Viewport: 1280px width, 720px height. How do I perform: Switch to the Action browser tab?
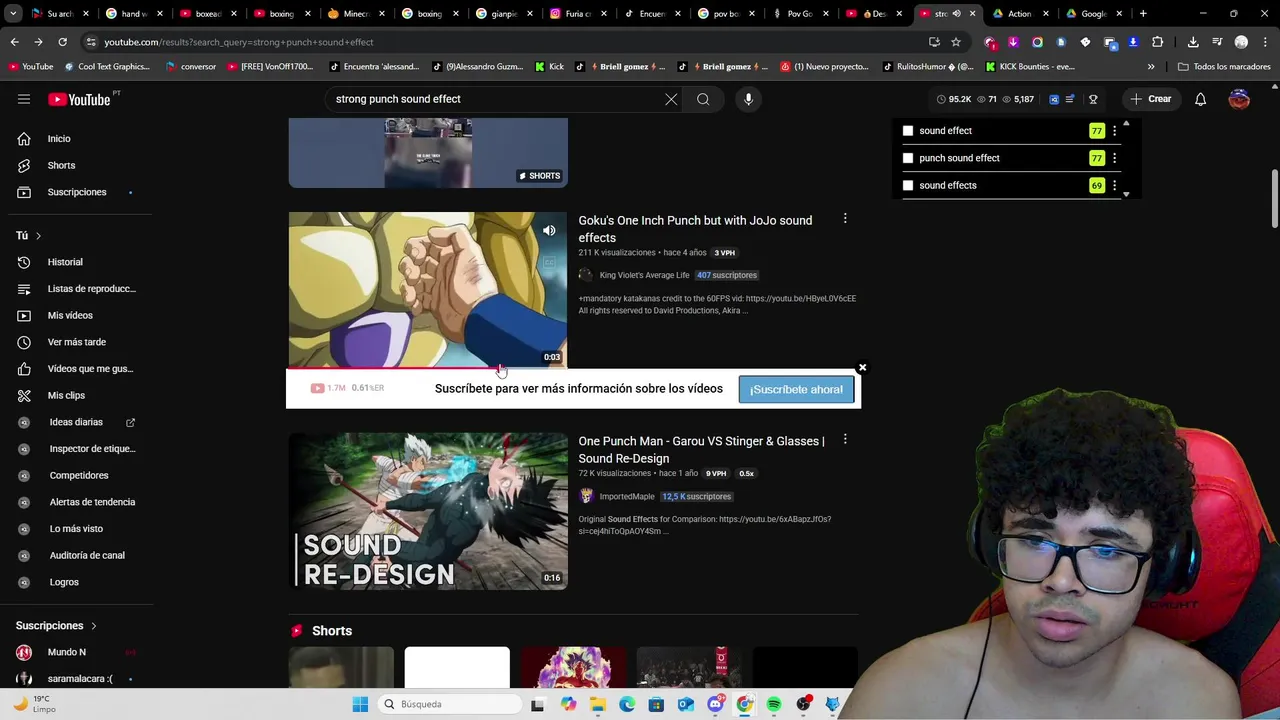[1022, 14]
